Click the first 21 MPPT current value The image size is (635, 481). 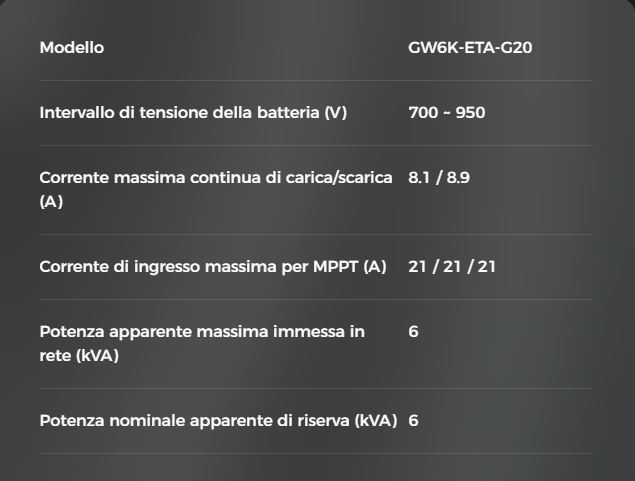pyautogui.click(x=418, y=267)
